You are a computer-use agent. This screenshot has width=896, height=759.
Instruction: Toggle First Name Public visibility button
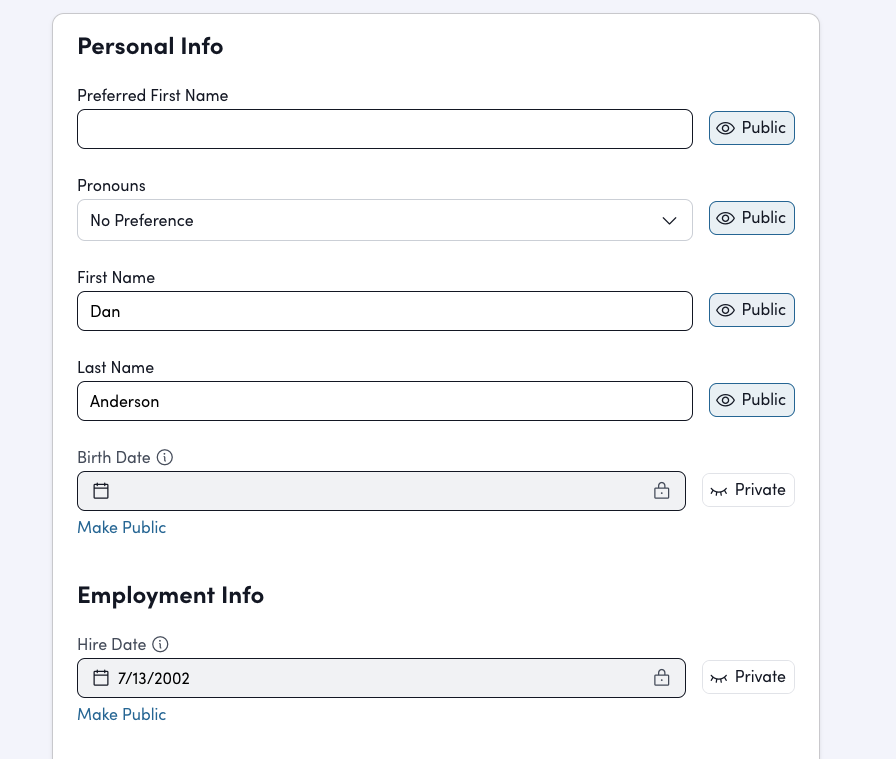(x=752, y=310)
